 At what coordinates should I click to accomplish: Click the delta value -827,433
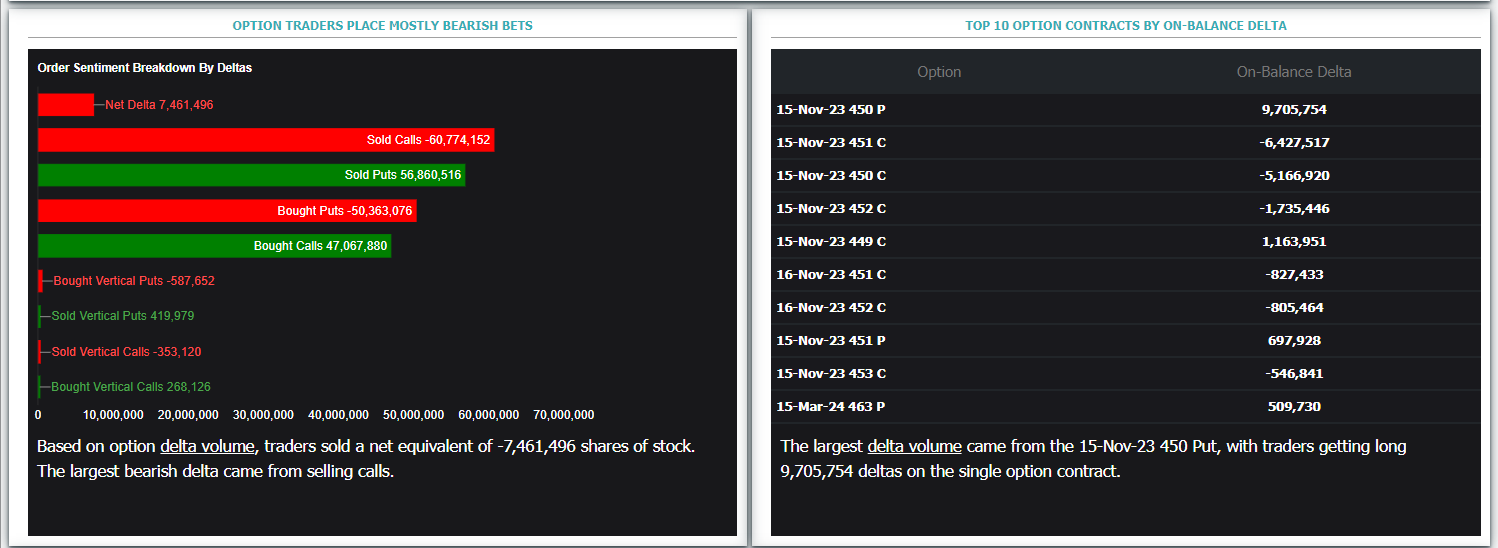point(1294,275)
